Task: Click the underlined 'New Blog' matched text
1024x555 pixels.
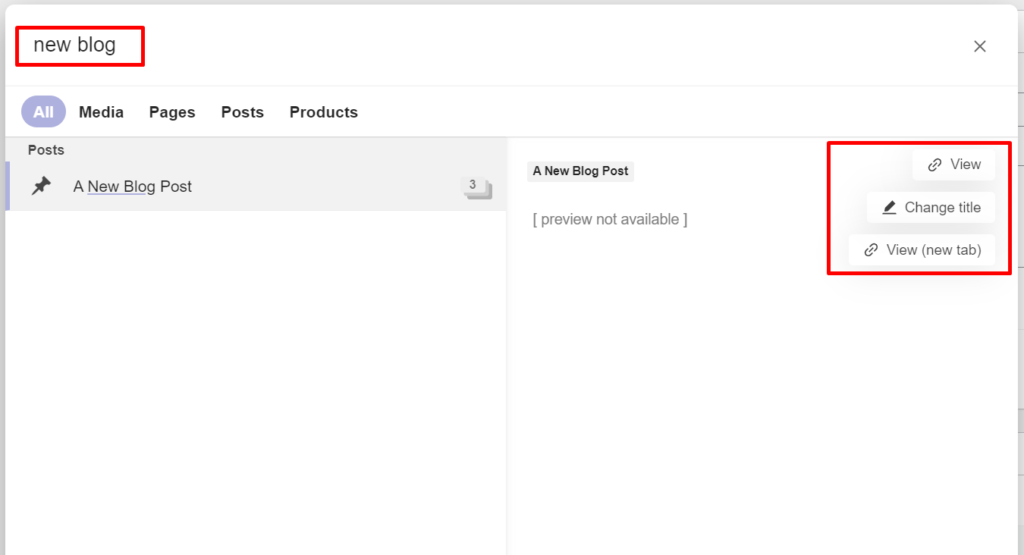Action: (121, 186)
